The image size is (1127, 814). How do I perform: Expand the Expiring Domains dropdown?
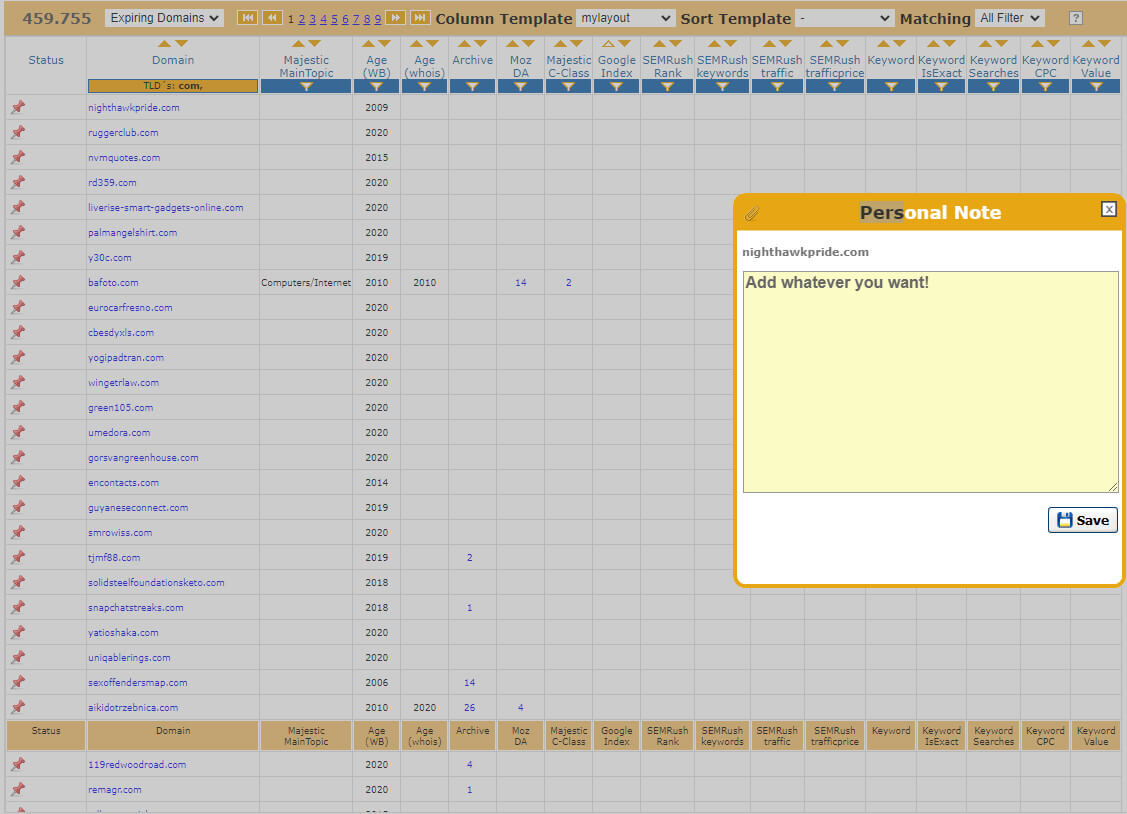164,18
